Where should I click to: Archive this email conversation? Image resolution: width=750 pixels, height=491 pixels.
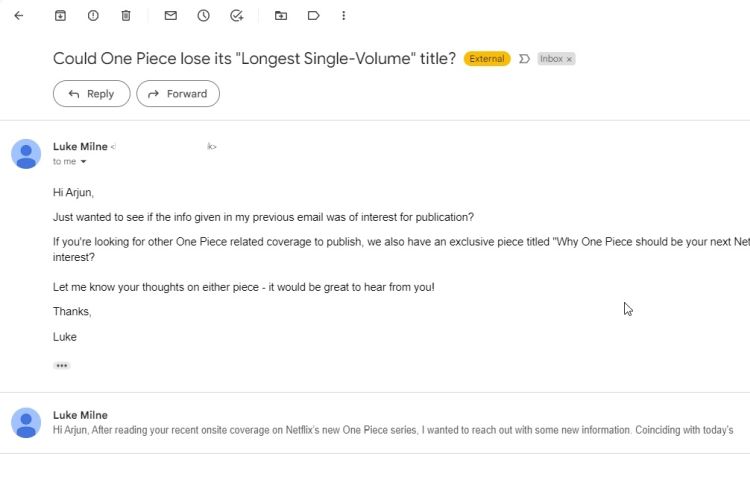click(x=60, y=16)
